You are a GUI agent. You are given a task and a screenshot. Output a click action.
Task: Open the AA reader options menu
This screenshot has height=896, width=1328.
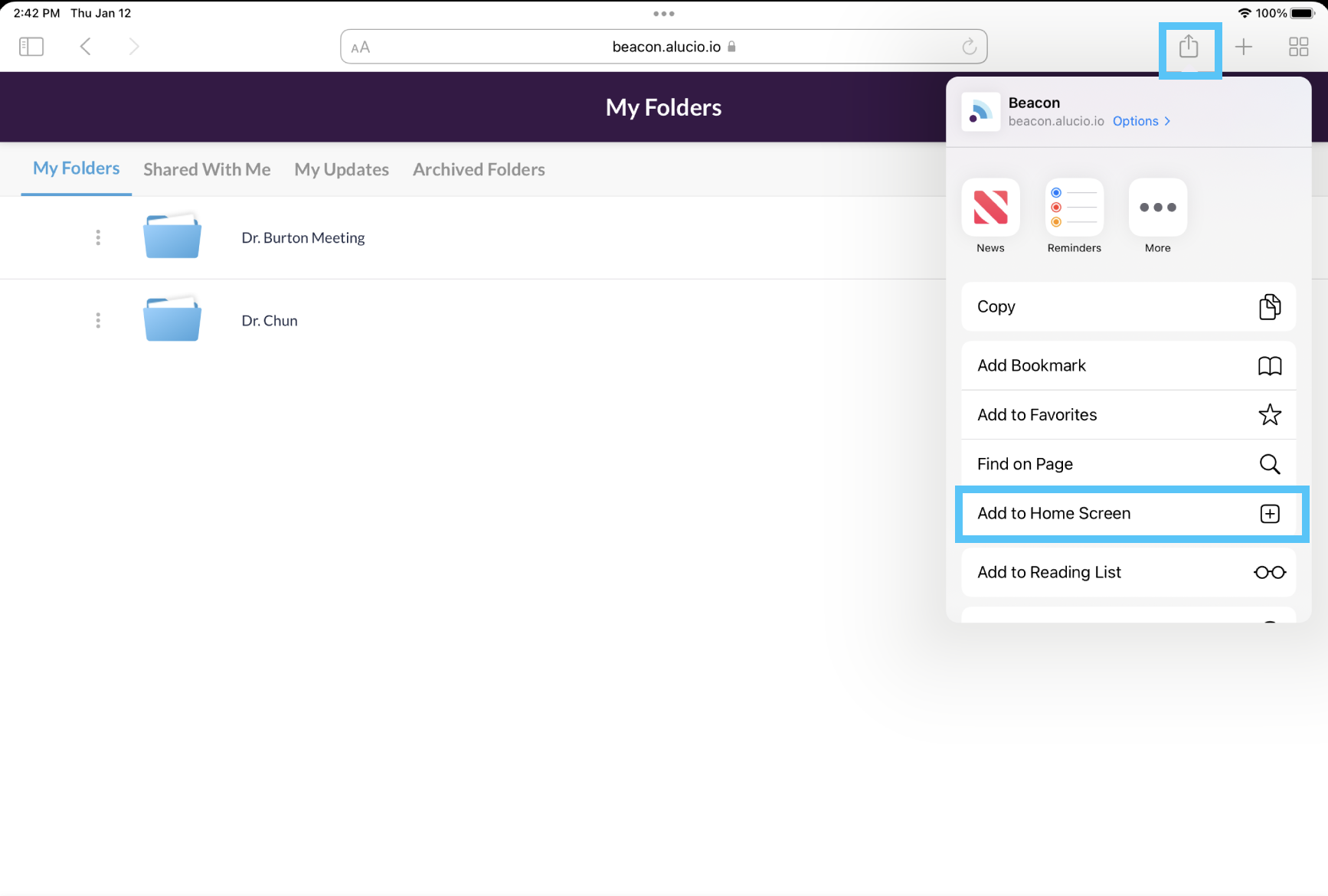pos(361,47)
